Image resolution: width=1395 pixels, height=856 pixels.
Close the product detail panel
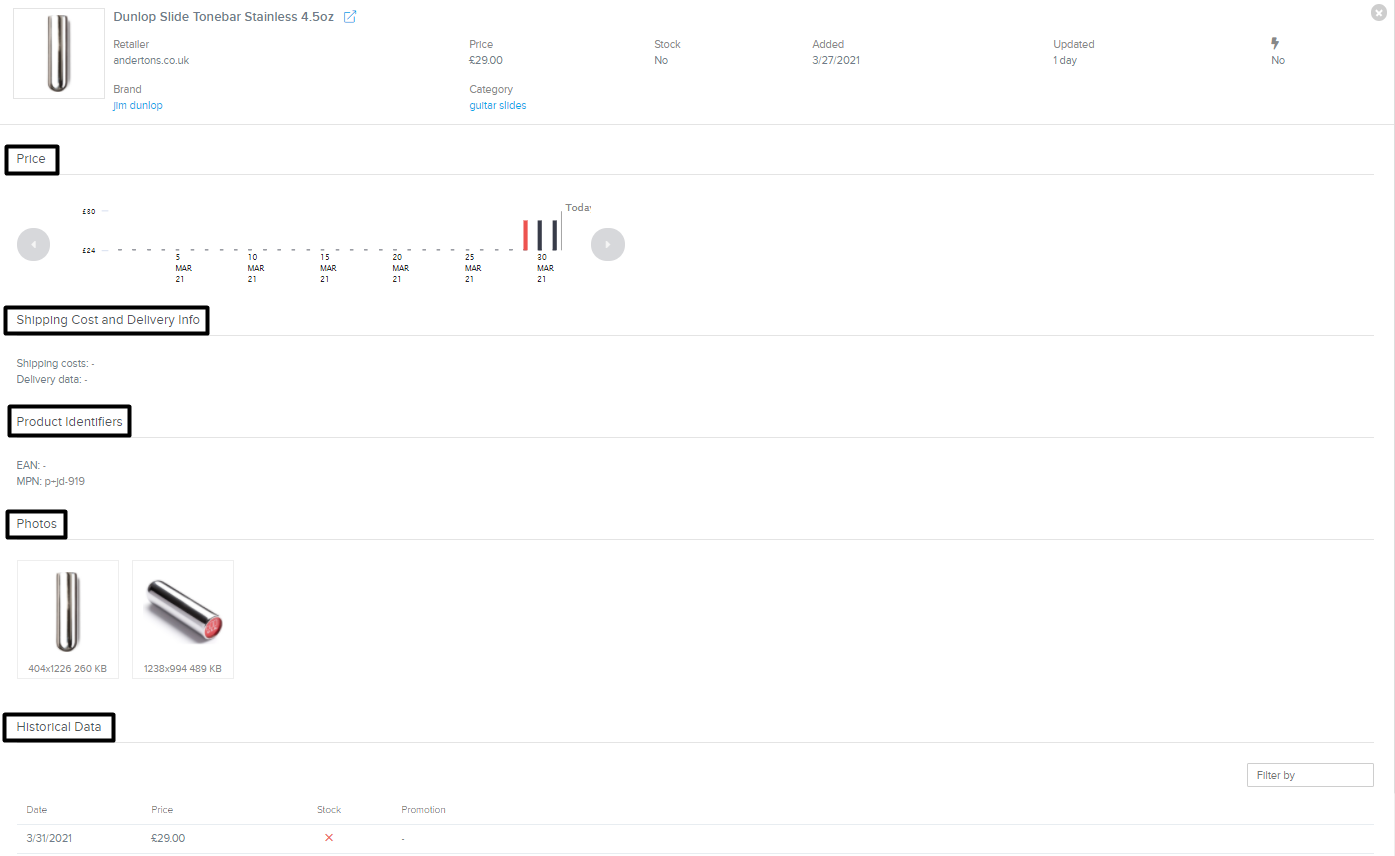(1379, 12)
